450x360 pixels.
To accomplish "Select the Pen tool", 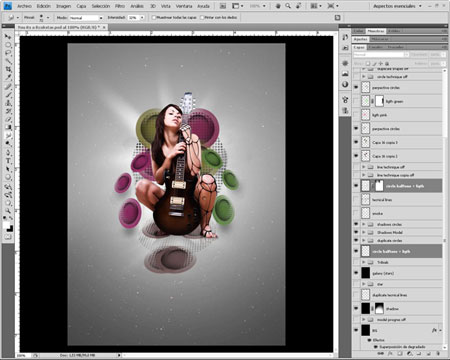I will point(8,152).
